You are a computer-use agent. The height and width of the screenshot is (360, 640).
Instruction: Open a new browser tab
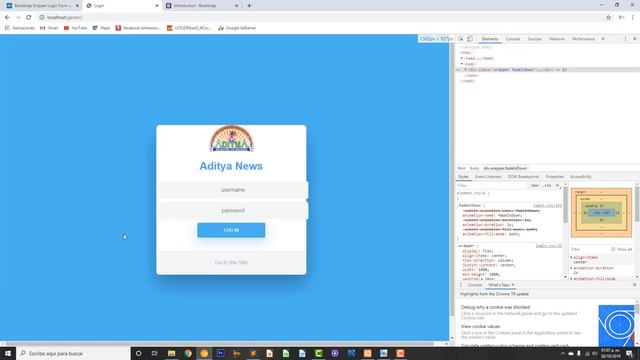coord(249,6)
